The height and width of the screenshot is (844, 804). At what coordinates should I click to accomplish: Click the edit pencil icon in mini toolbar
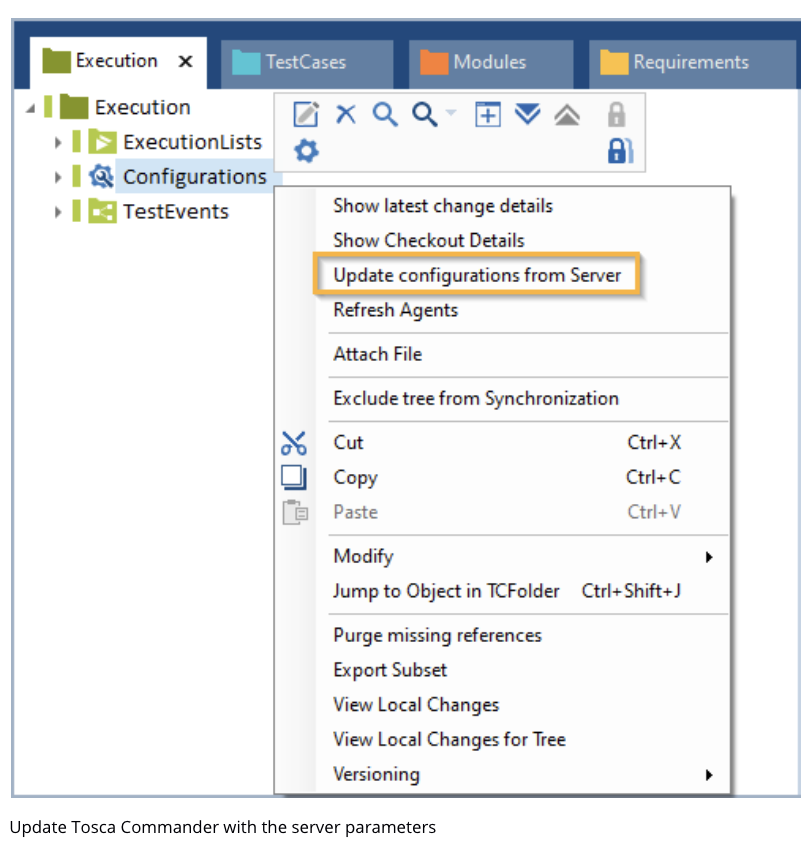[306, 114]
